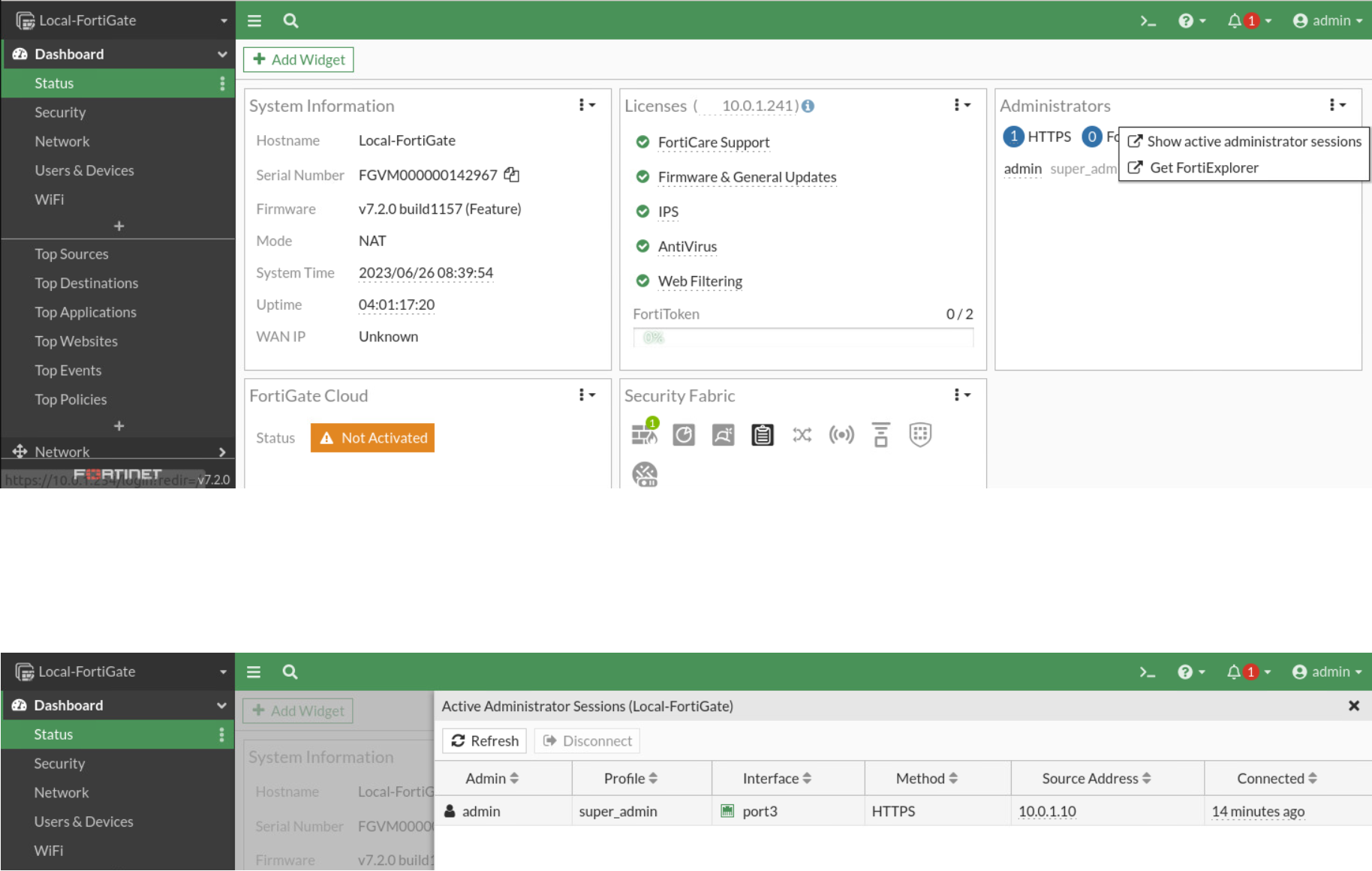Open the AntiVirus license link

687,247
